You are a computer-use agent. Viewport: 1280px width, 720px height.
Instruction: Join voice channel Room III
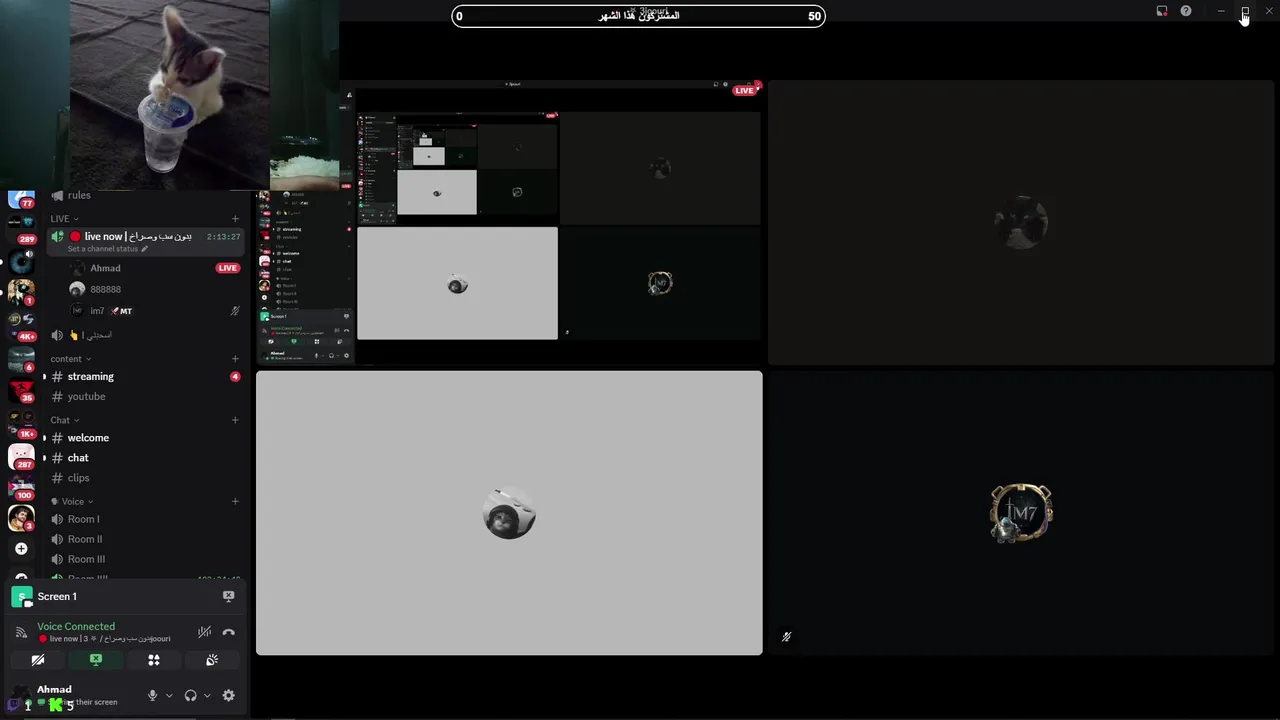coord(145,559)
